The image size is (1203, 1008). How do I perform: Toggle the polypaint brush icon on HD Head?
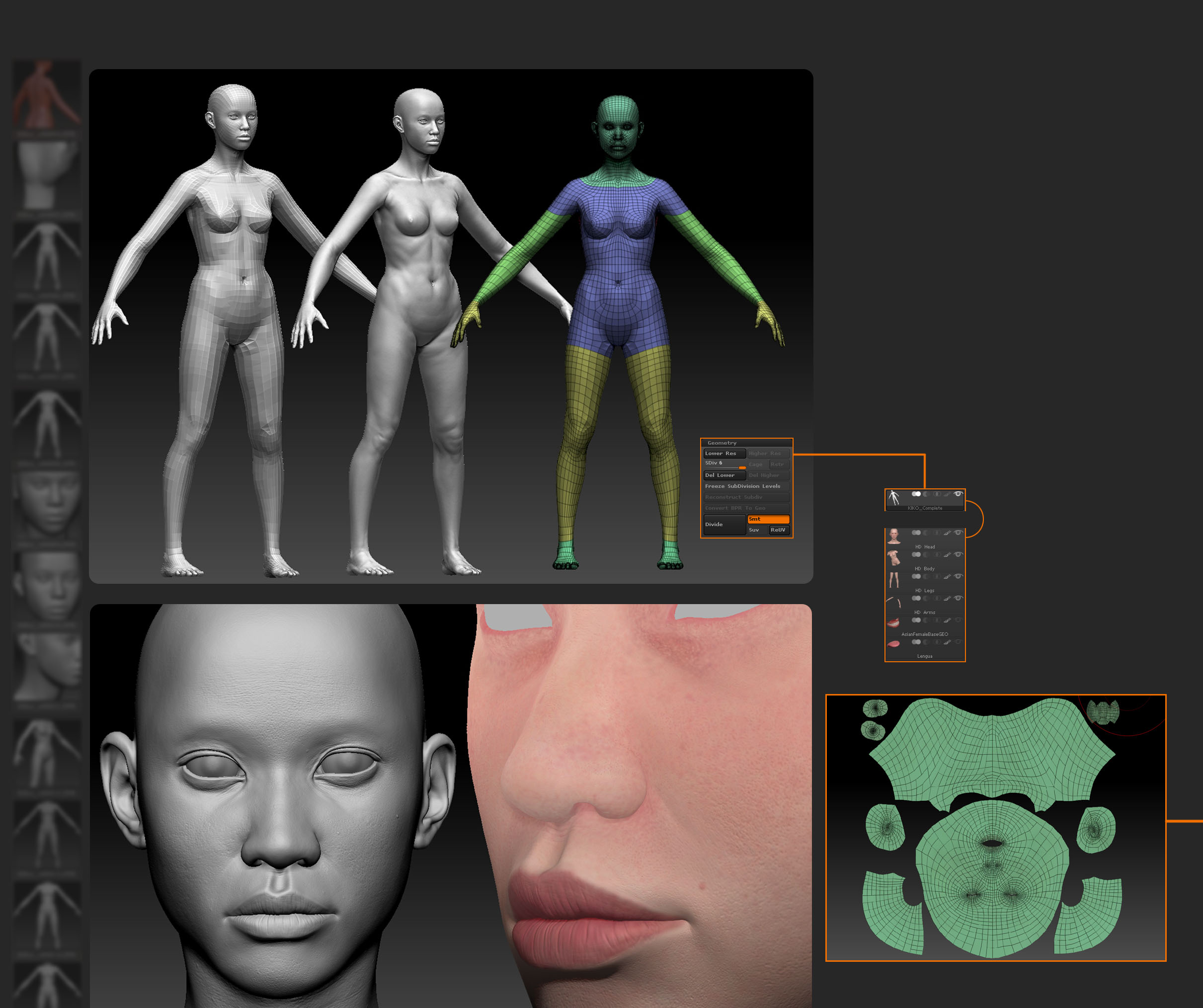pos(948,533)
